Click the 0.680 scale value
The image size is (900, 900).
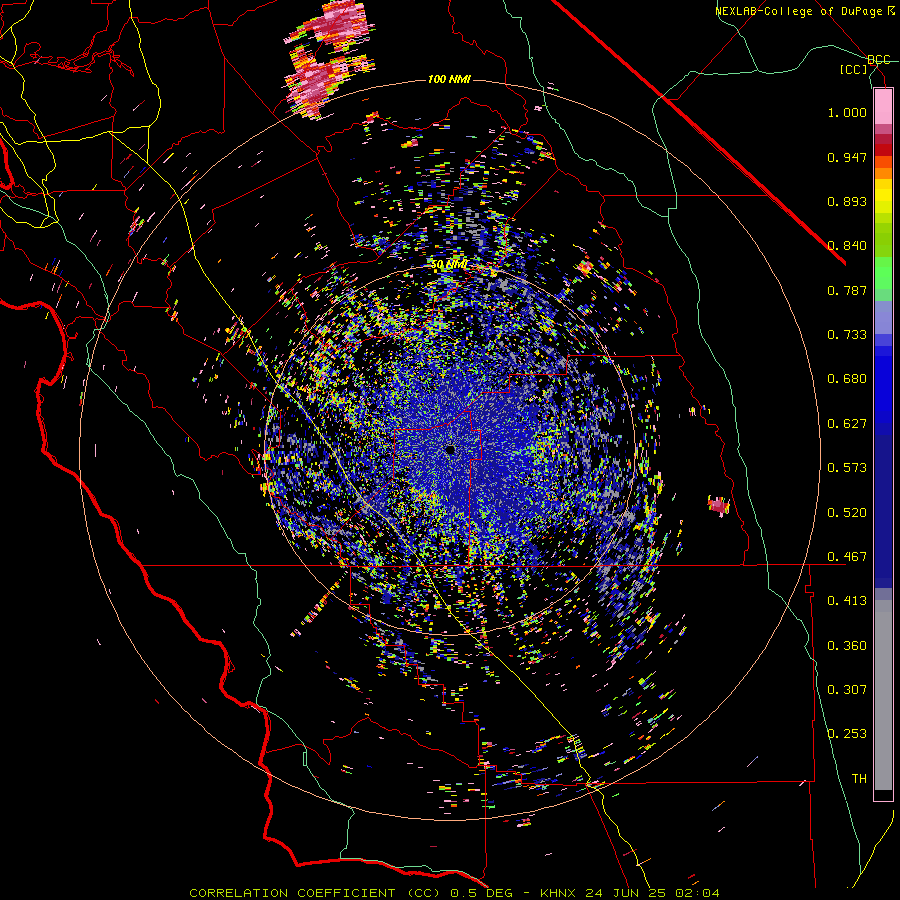click(x=847, y=379)
